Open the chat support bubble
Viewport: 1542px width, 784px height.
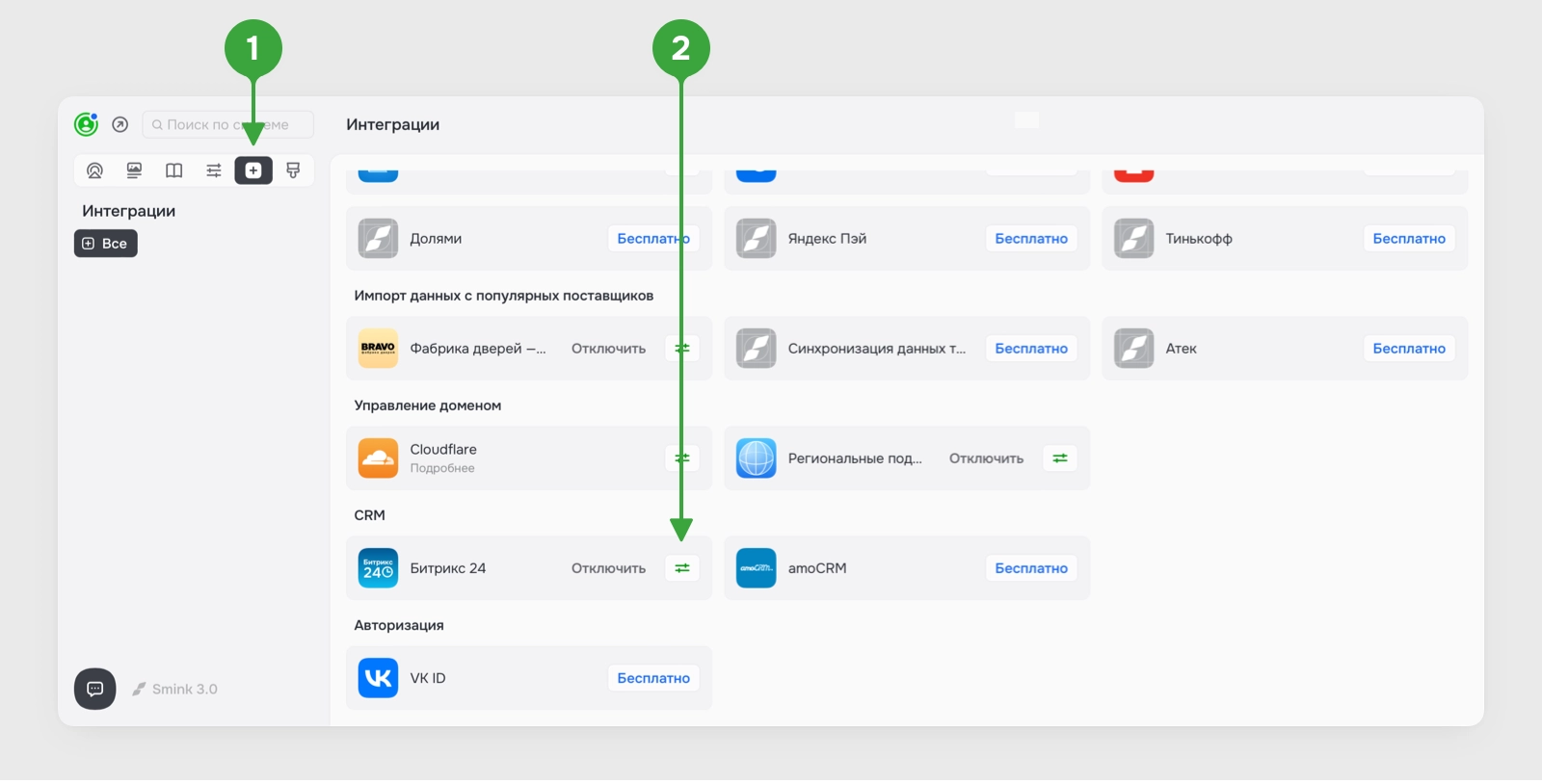95,689
